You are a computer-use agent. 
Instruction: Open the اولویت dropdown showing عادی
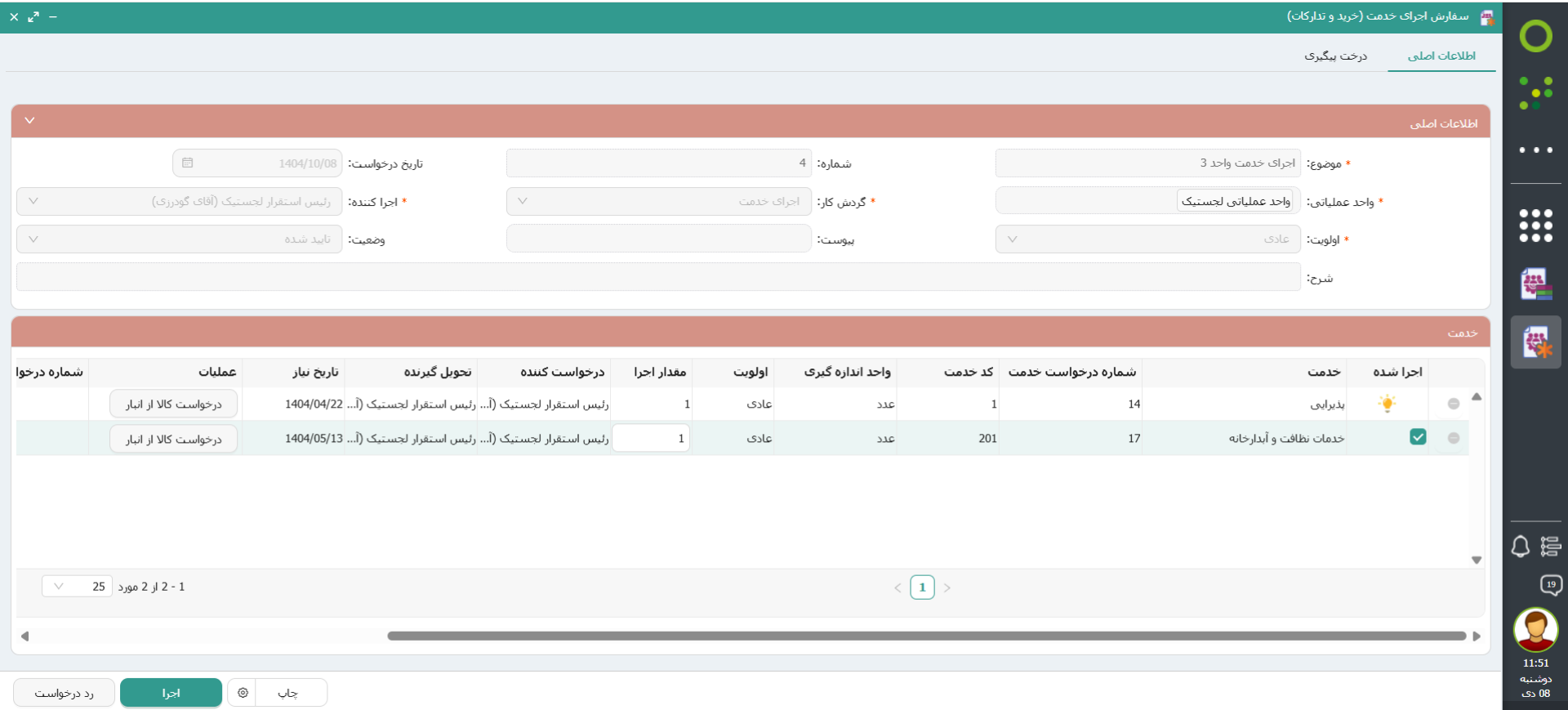[x=1147, y=239]
